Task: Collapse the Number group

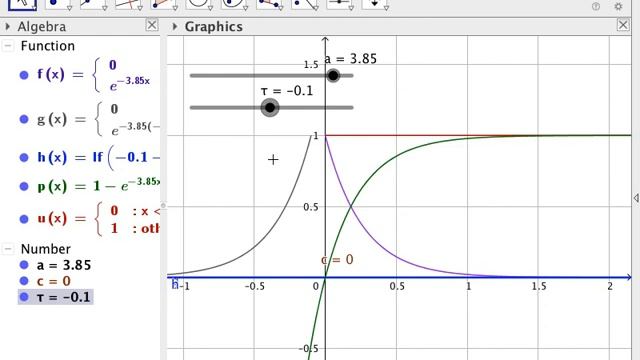Action: click(8, 249)
